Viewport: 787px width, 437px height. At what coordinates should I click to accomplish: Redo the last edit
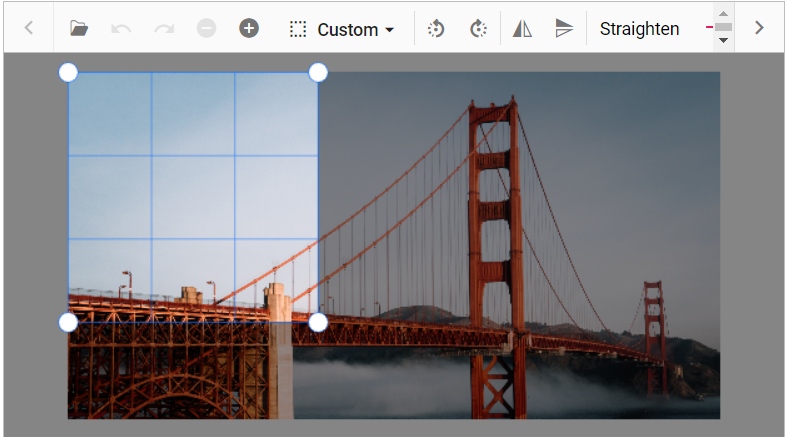pyautogui.click(x=164, y=29)
